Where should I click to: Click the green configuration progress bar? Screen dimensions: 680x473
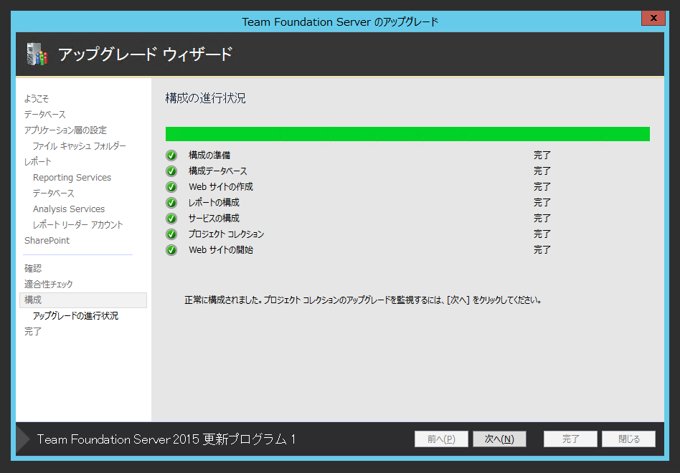[x=408, y=134]
